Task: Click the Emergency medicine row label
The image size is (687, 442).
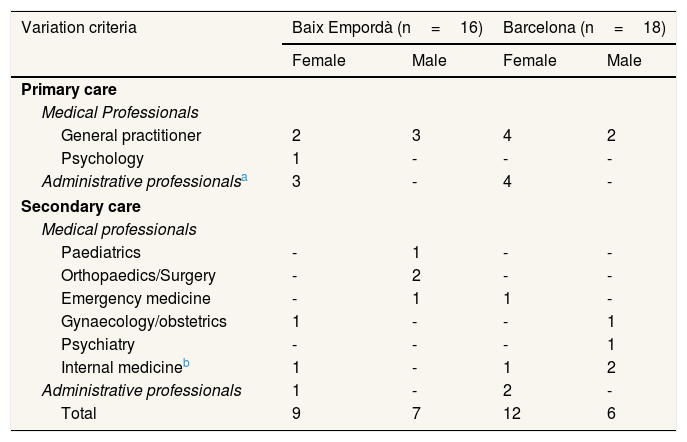Action: coord(134,298)
